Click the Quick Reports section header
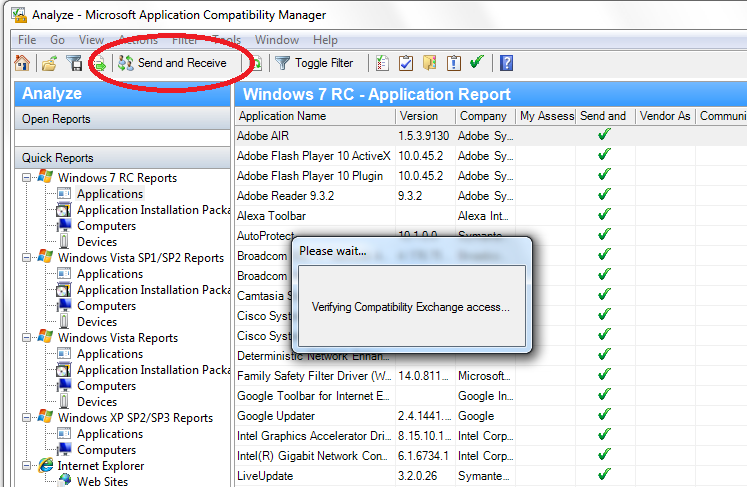This screenshot has width=747, height=487. pyautogui.click(x=122, y=158)
